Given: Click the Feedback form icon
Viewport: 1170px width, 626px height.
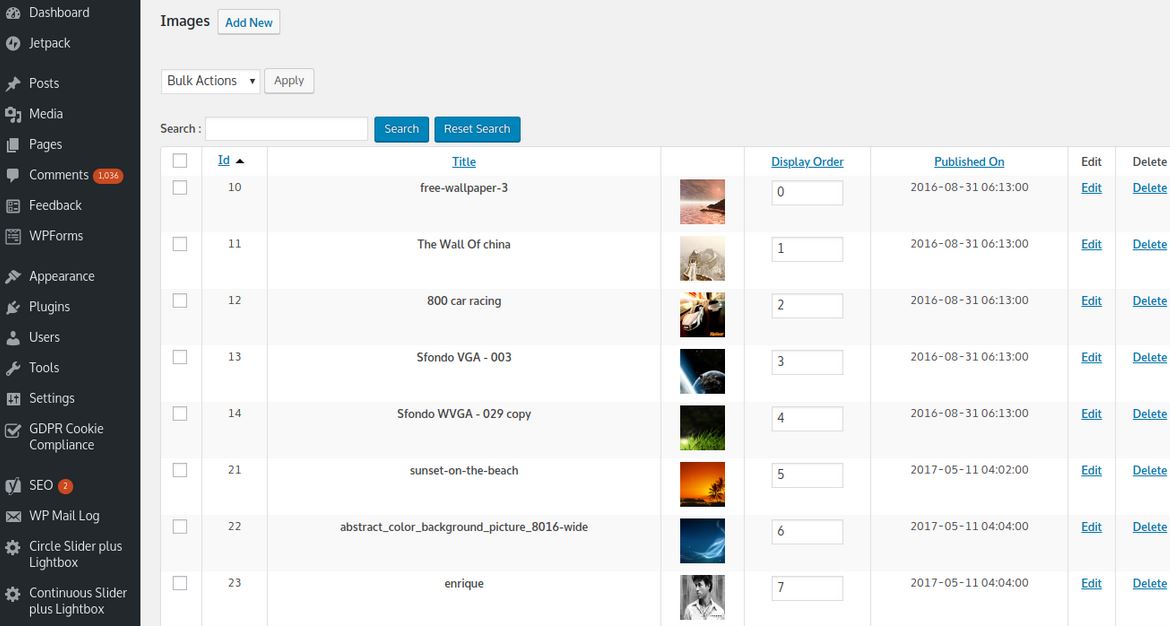Looking at the screenshot, I should 13,206.
